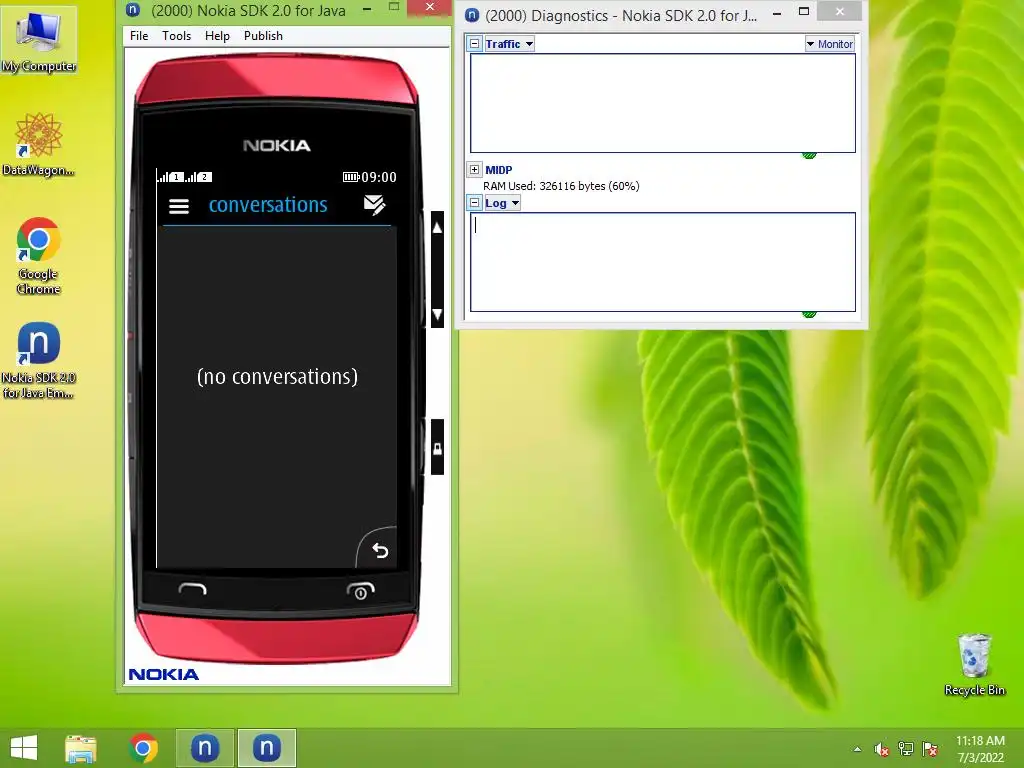Open the Recycle Bin

(x=974, y=664)
